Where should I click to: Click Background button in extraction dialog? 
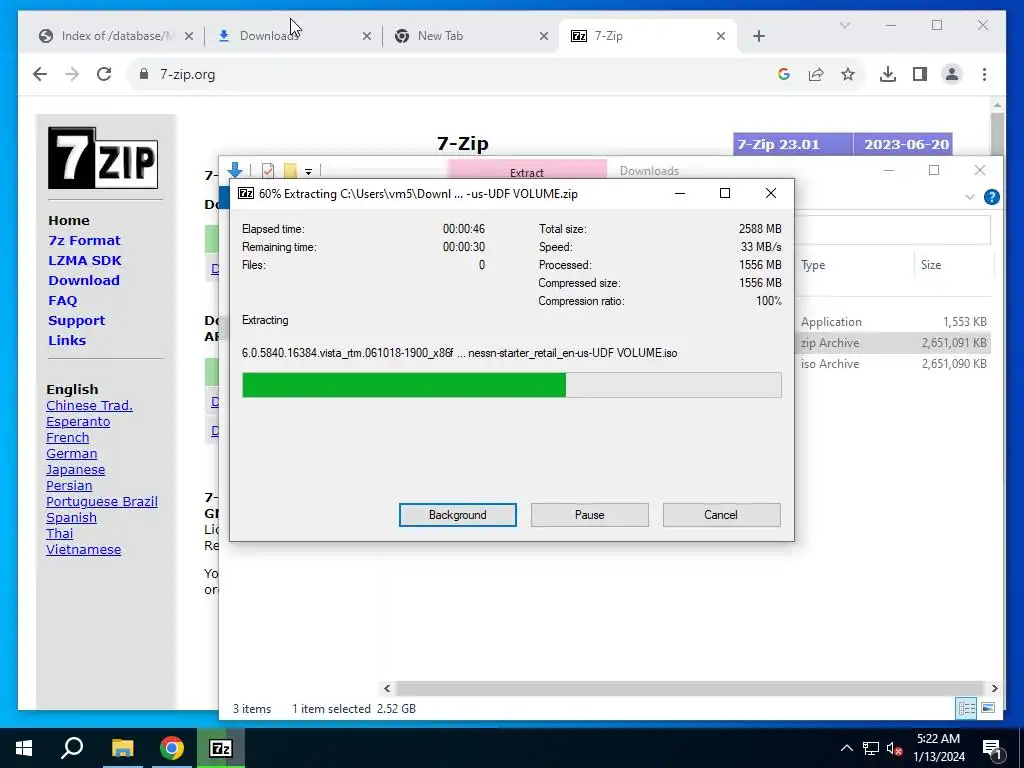[458, 515]
